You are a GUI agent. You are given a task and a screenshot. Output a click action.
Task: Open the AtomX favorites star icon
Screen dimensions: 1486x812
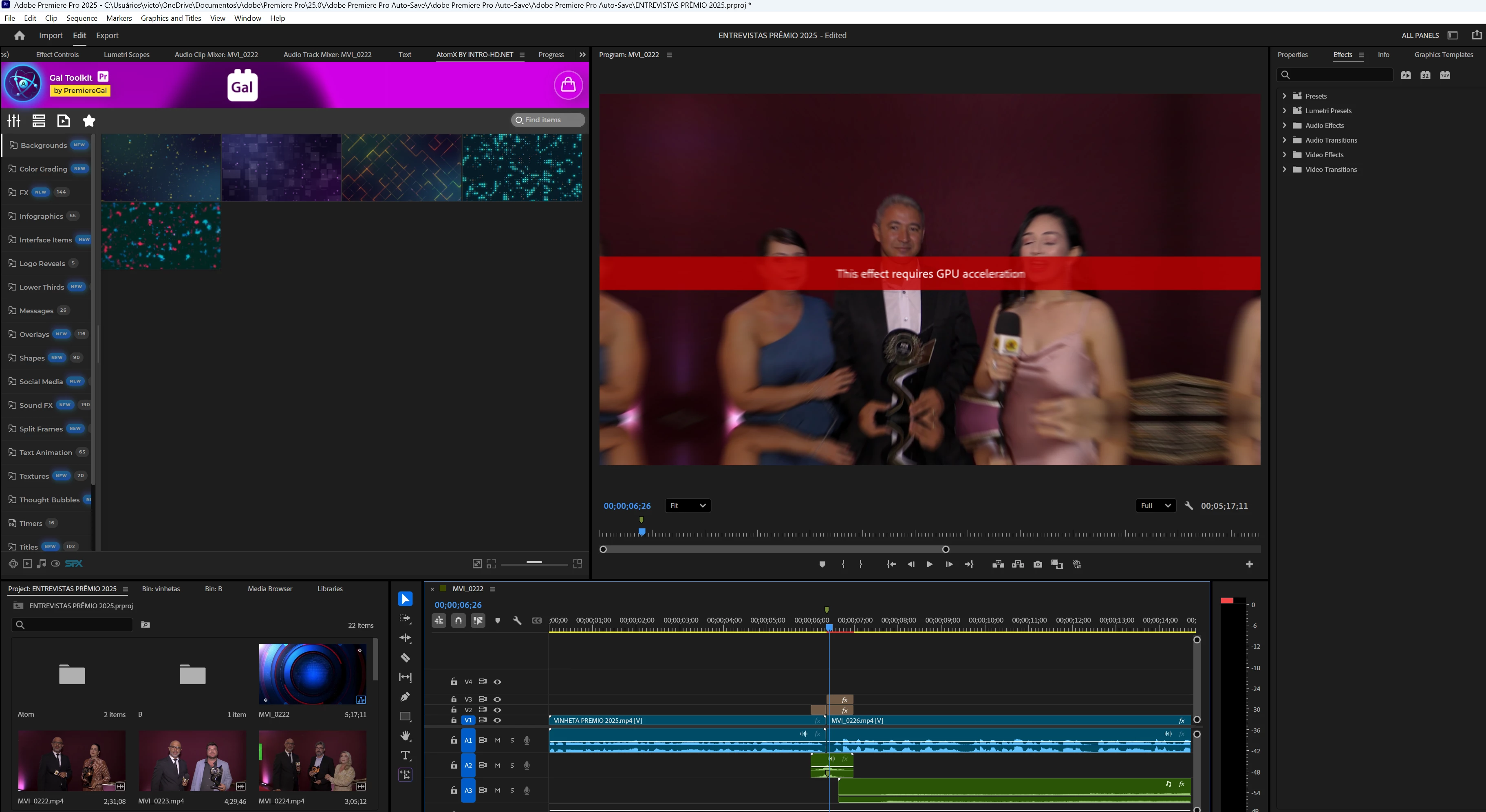click(x=89, y=121)
